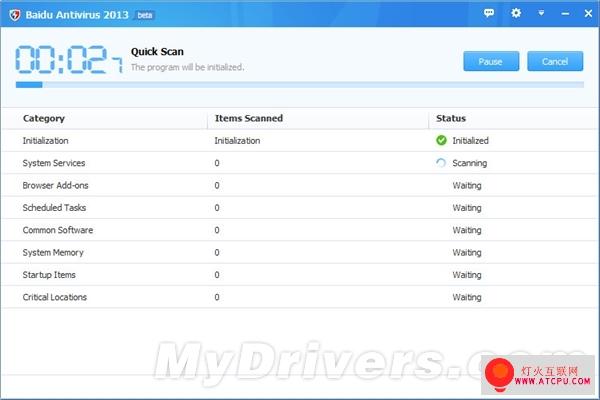Click items count for Startup Items
Image resolution: width=600 pixels, height=400 pixels.
pos(217,275)
